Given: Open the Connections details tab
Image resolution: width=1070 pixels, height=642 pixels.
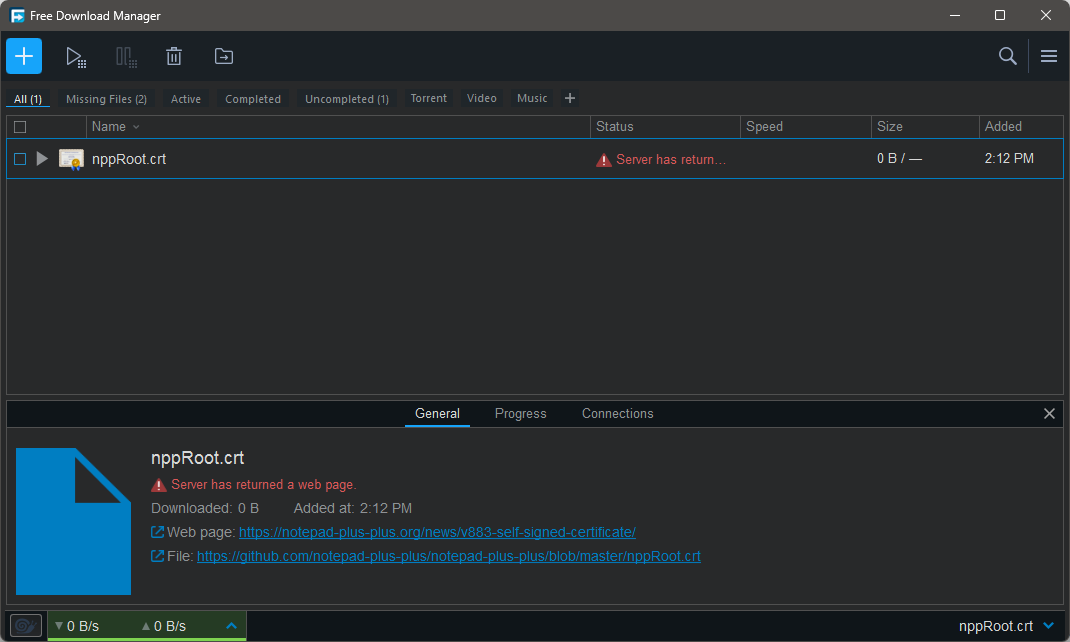Looking at the screenshot, I should (618, 413).
